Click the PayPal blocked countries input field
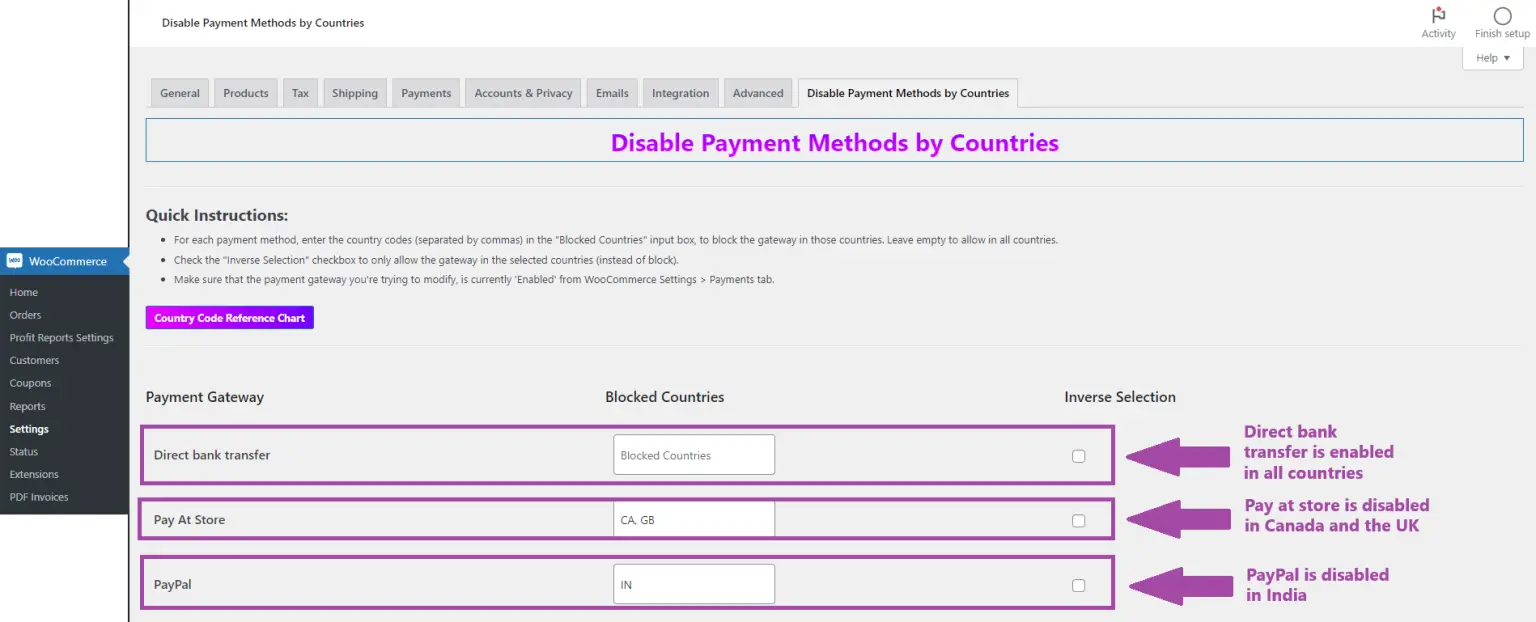 pyautogui.click(x=693, y=583)
